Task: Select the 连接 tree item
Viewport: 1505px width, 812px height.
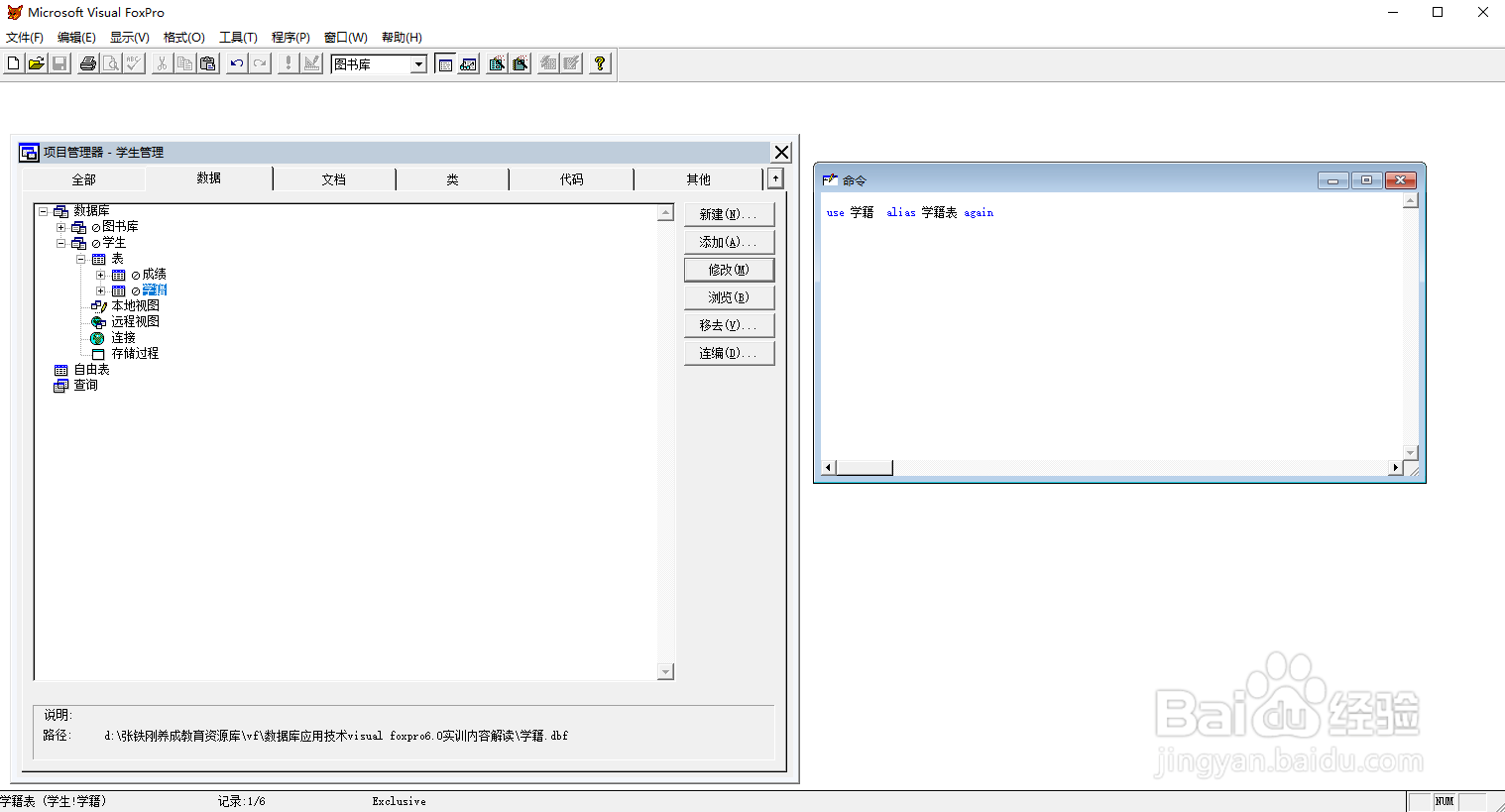Action: [x=123, y=338]
